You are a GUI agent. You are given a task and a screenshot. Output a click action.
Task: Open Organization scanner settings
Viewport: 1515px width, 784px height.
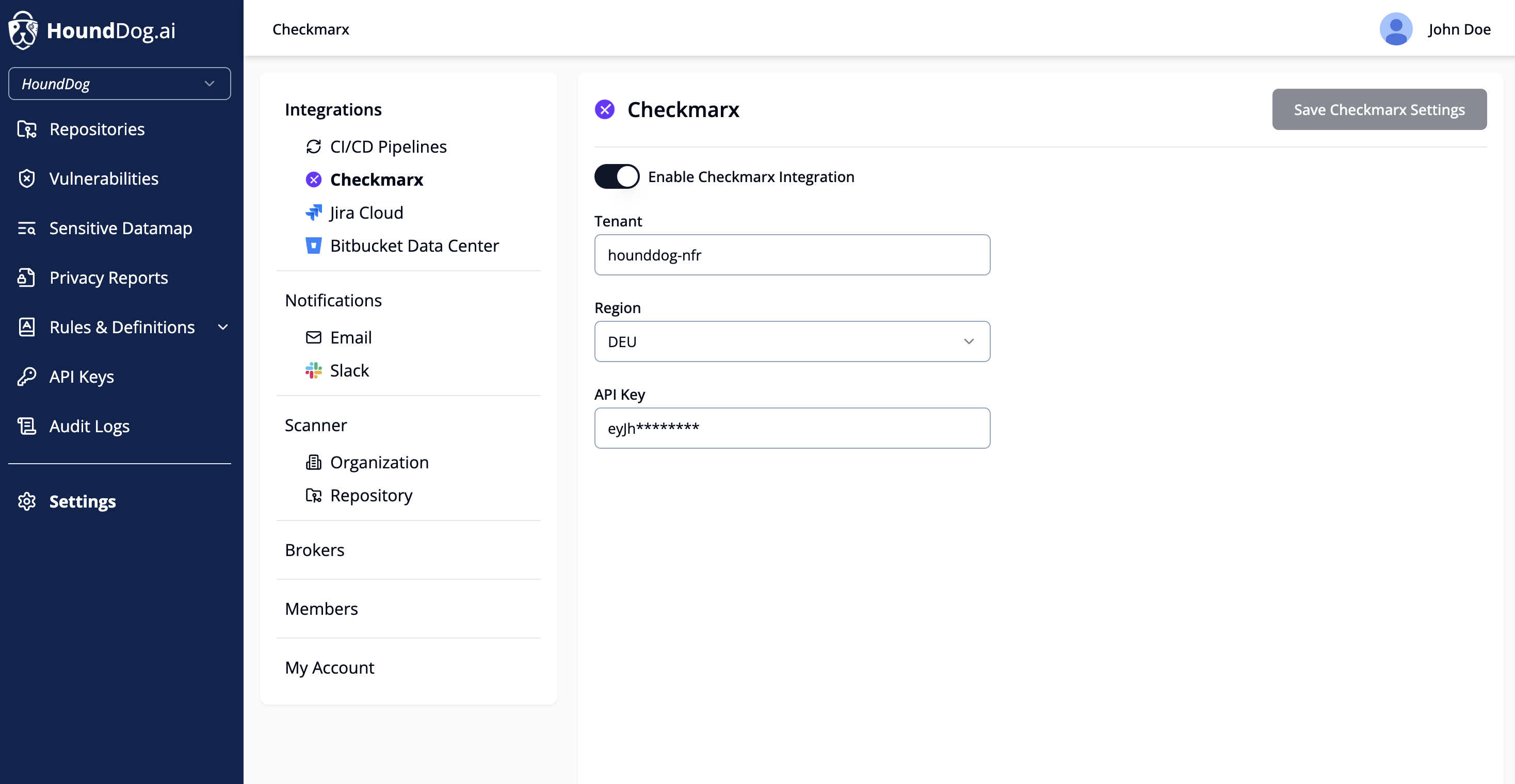(x=379, y=463)
